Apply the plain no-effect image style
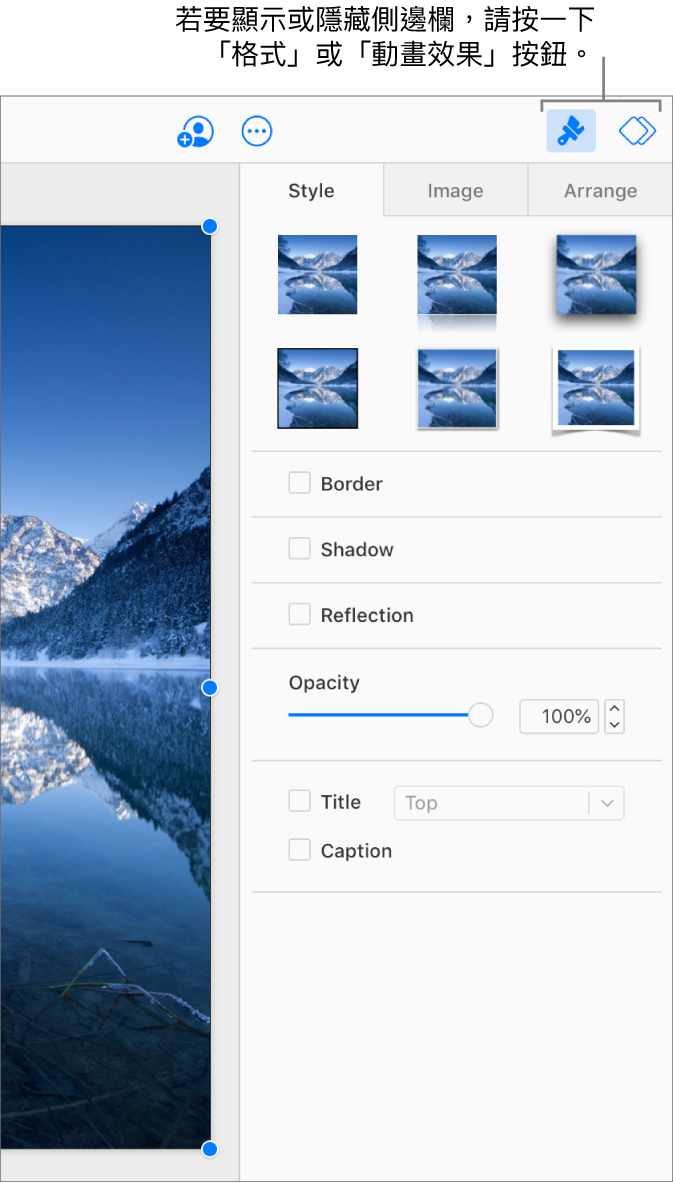 click(x=318, y=275)
